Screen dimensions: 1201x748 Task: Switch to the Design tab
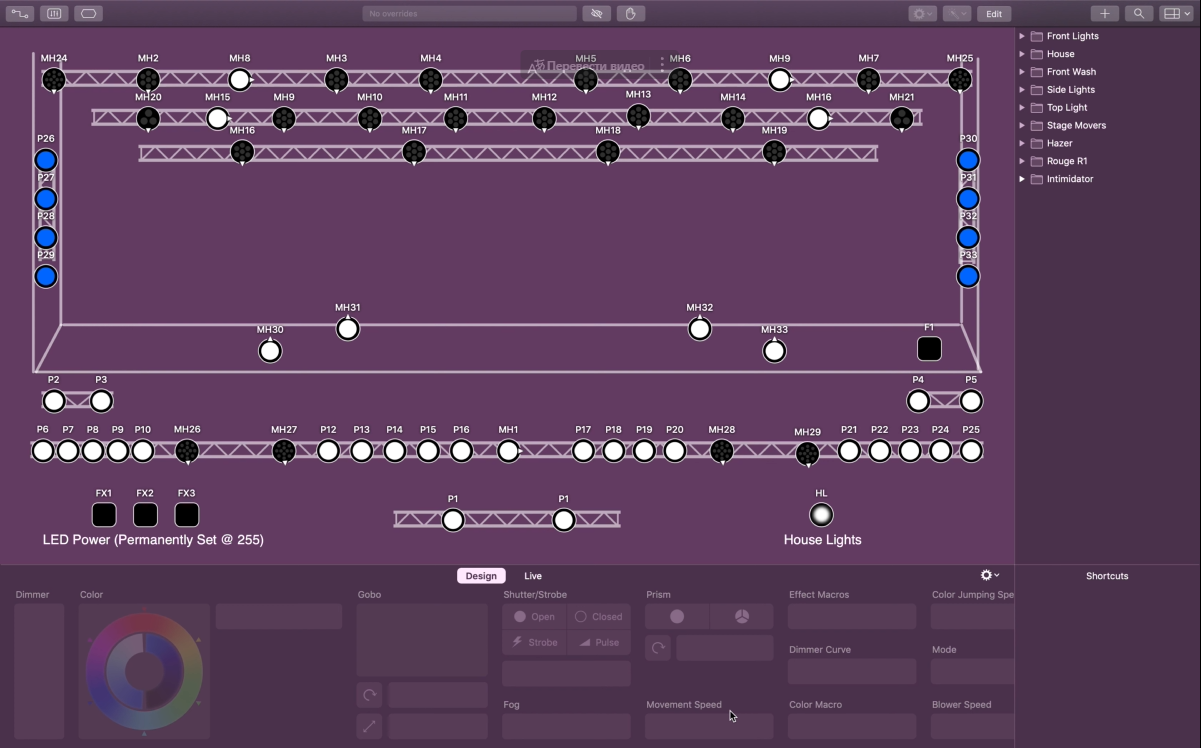tap(481, 576)
